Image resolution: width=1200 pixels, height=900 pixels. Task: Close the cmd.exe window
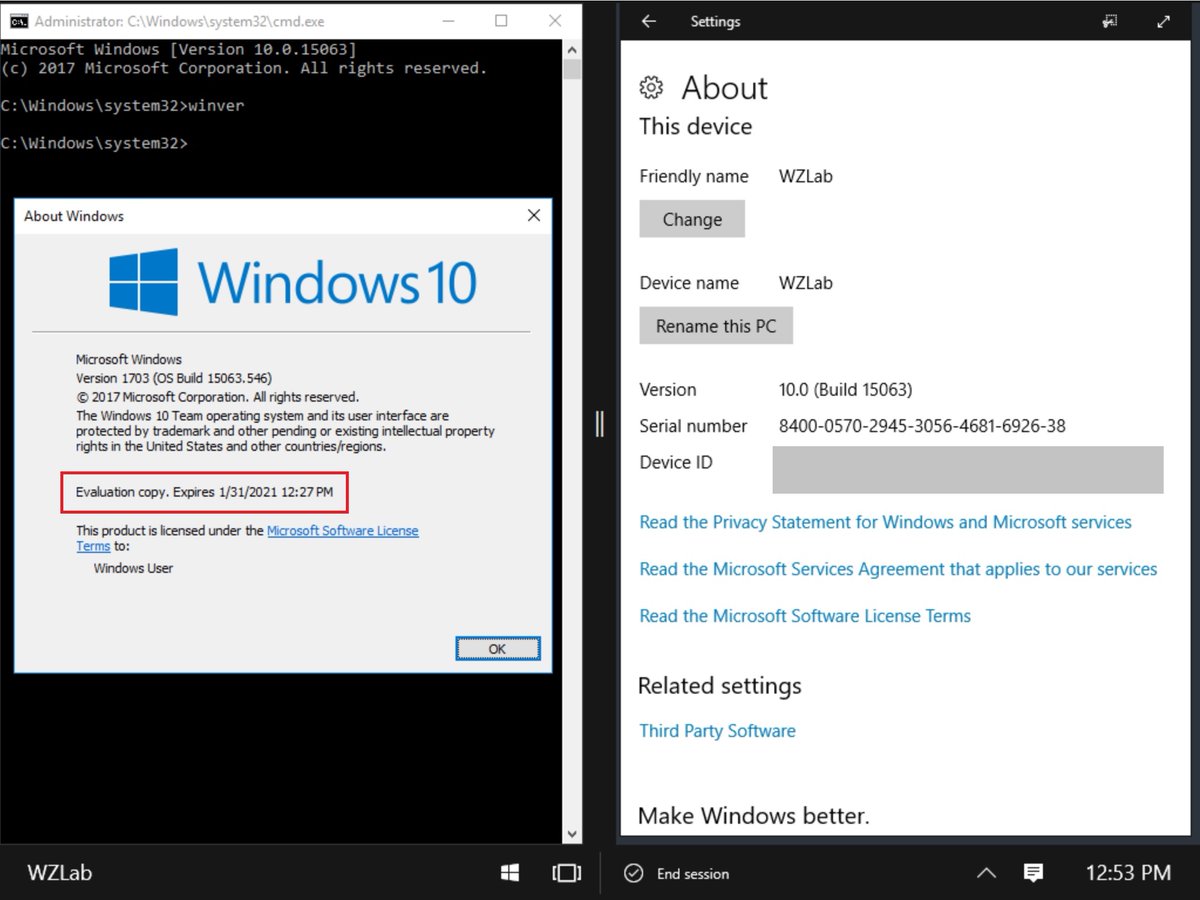(556, 20)
